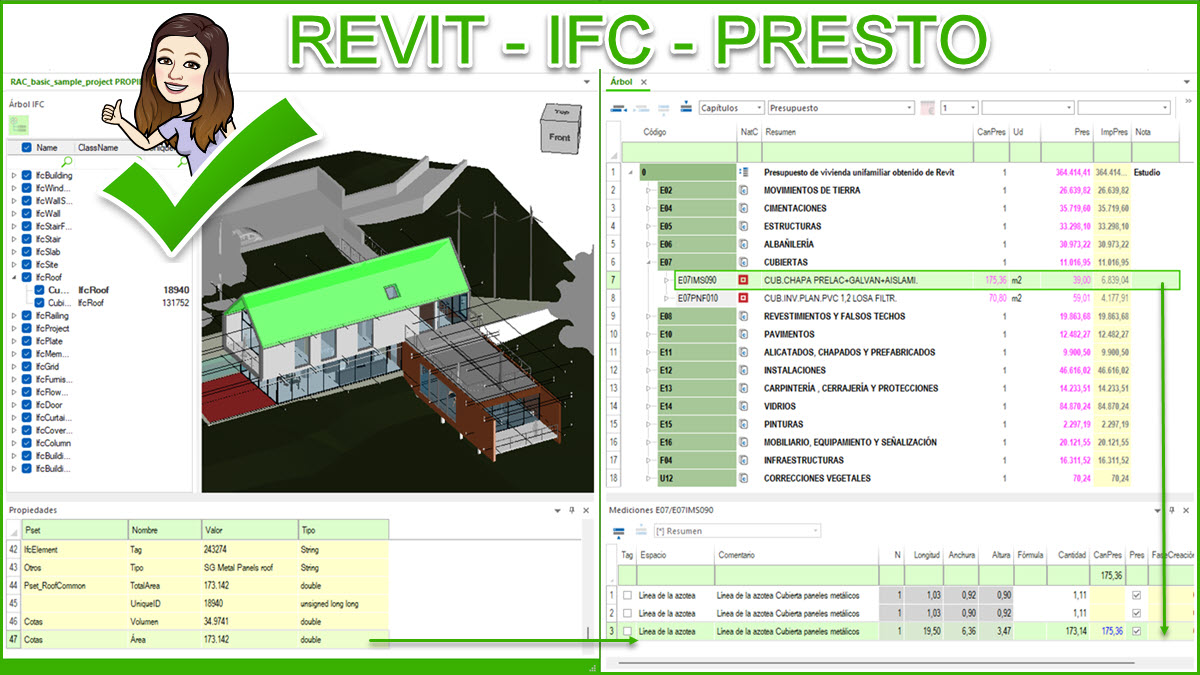Viewport: 1200px width, 675px height.
Task: Click the NatC chapter icon for E02 row
Action: 743,190
